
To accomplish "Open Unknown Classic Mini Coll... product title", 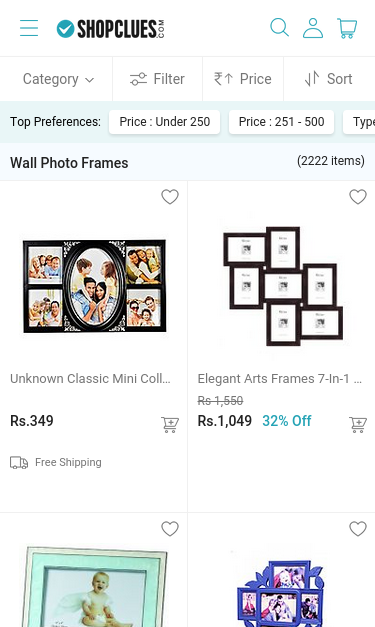I will pyautogui.click(x=90, y=378).
